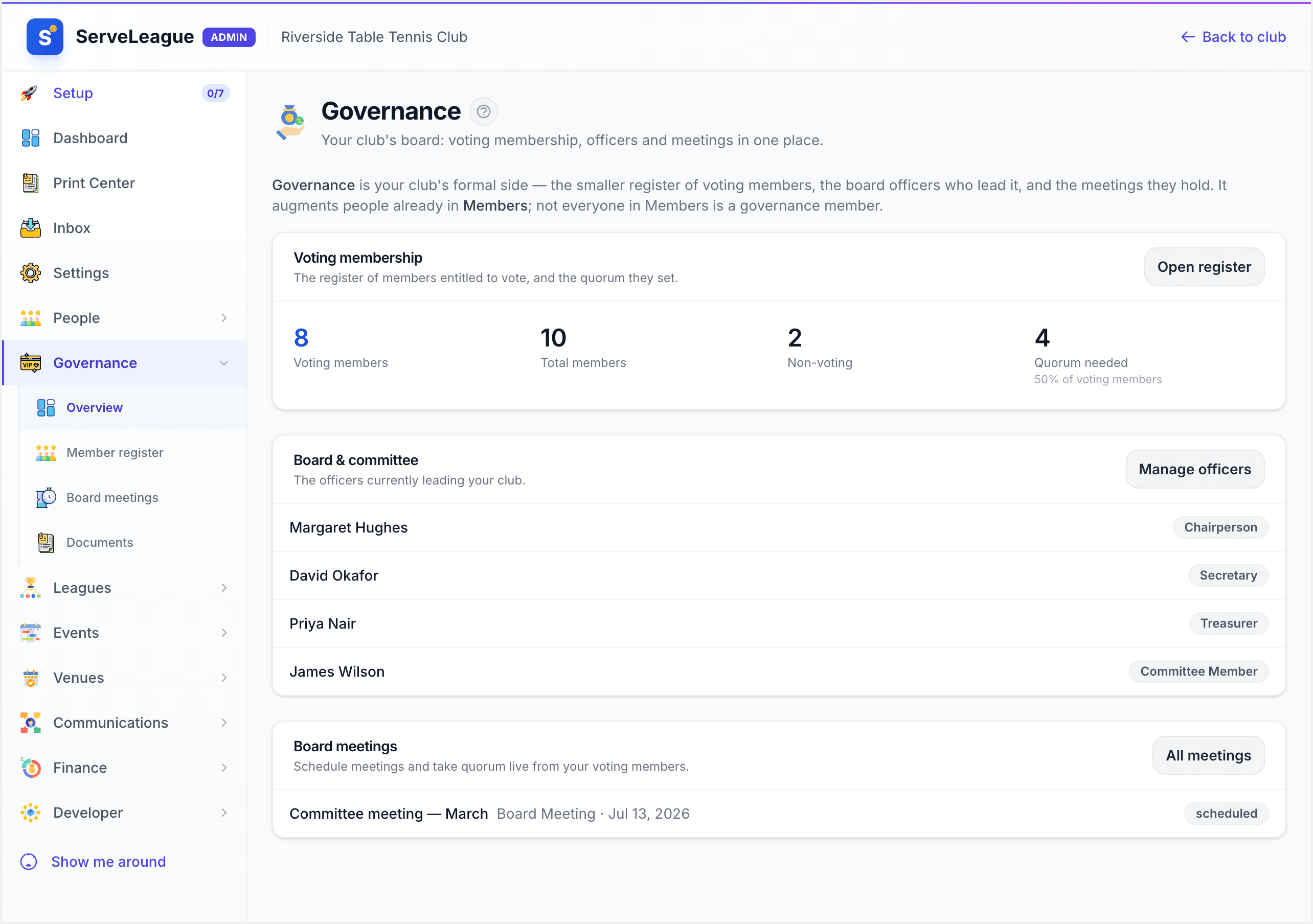Viewport: 1313px width, 924px height.
Task: Click the Board meetings clock icon
Action: coord(46,497)
